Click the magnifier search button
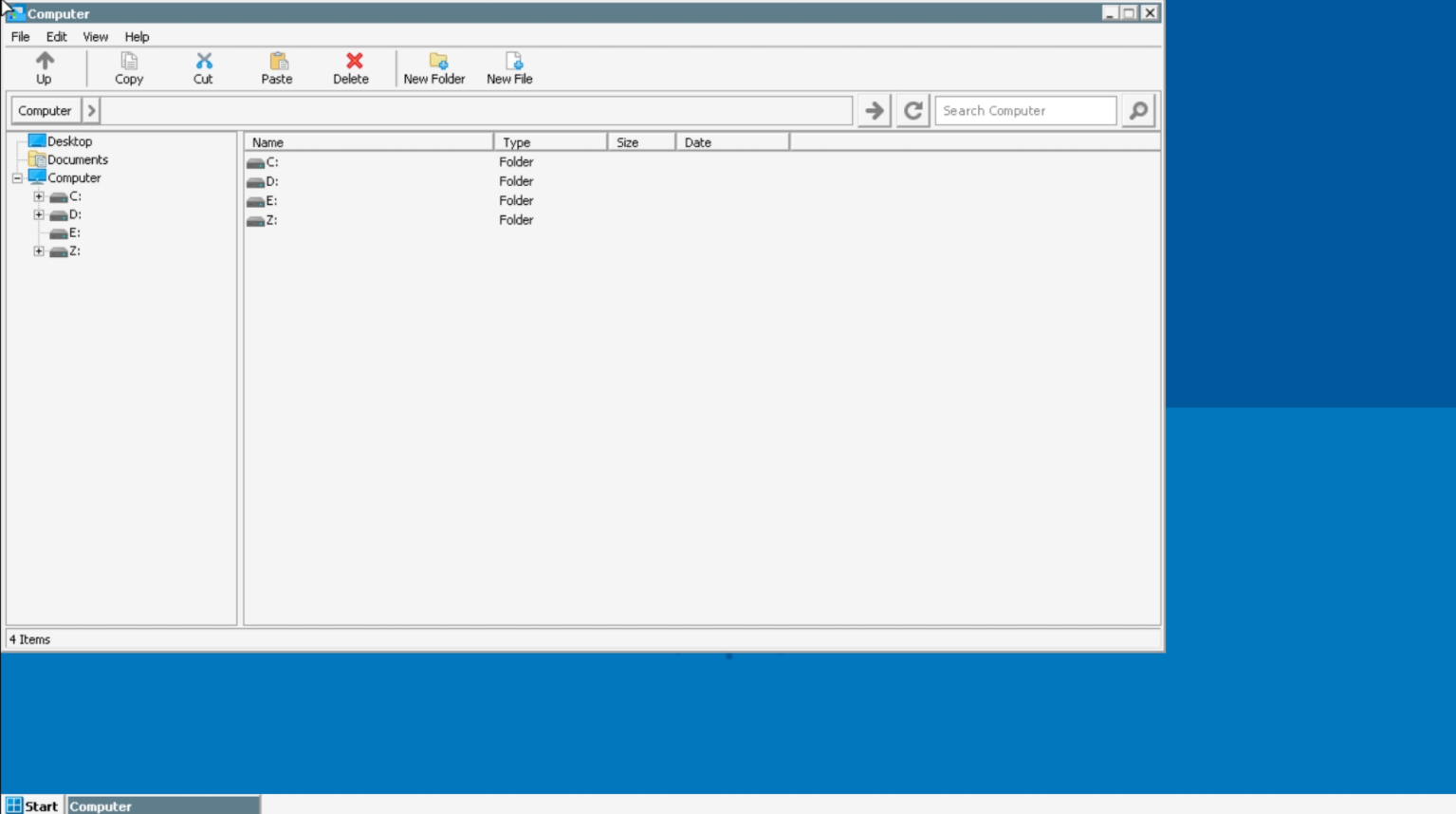Screen dimensions: 1456x814 point(1138,111)
